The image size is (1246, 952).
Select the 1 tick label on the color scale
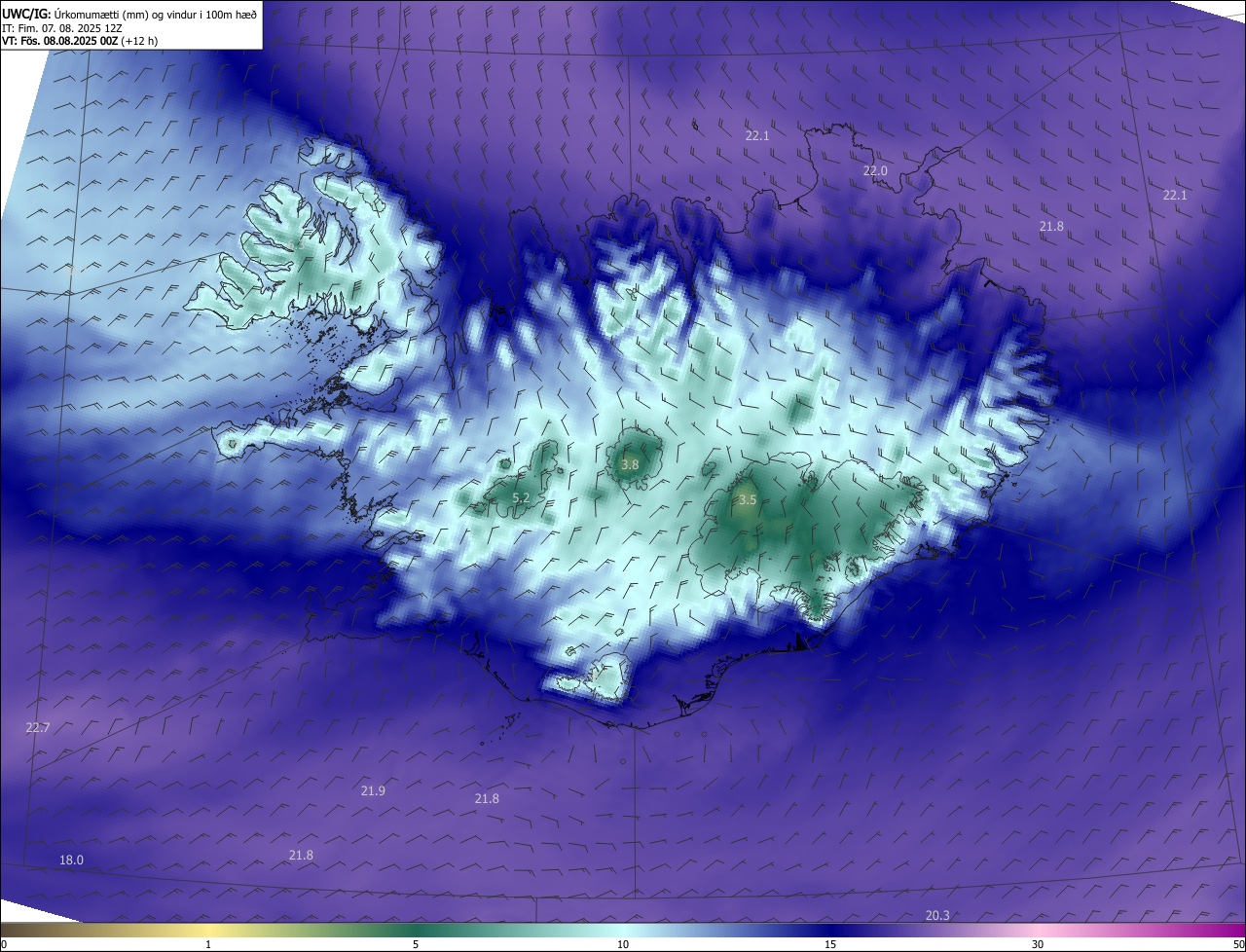pyautogui.click(x=208, y=945)
